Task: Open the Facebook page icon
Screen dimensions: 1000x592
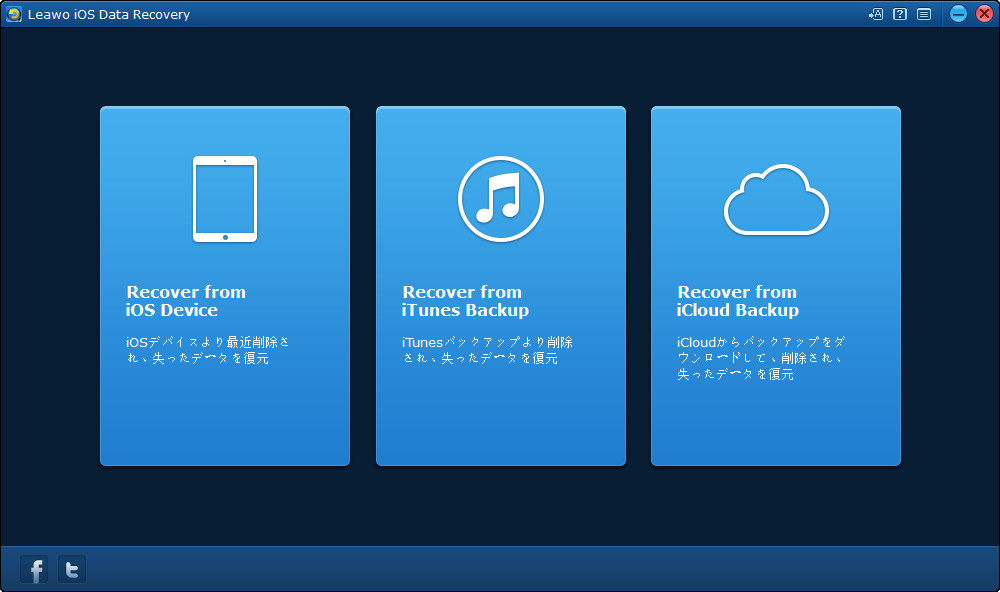Action: pyautogui.click(x=34, y=569)
